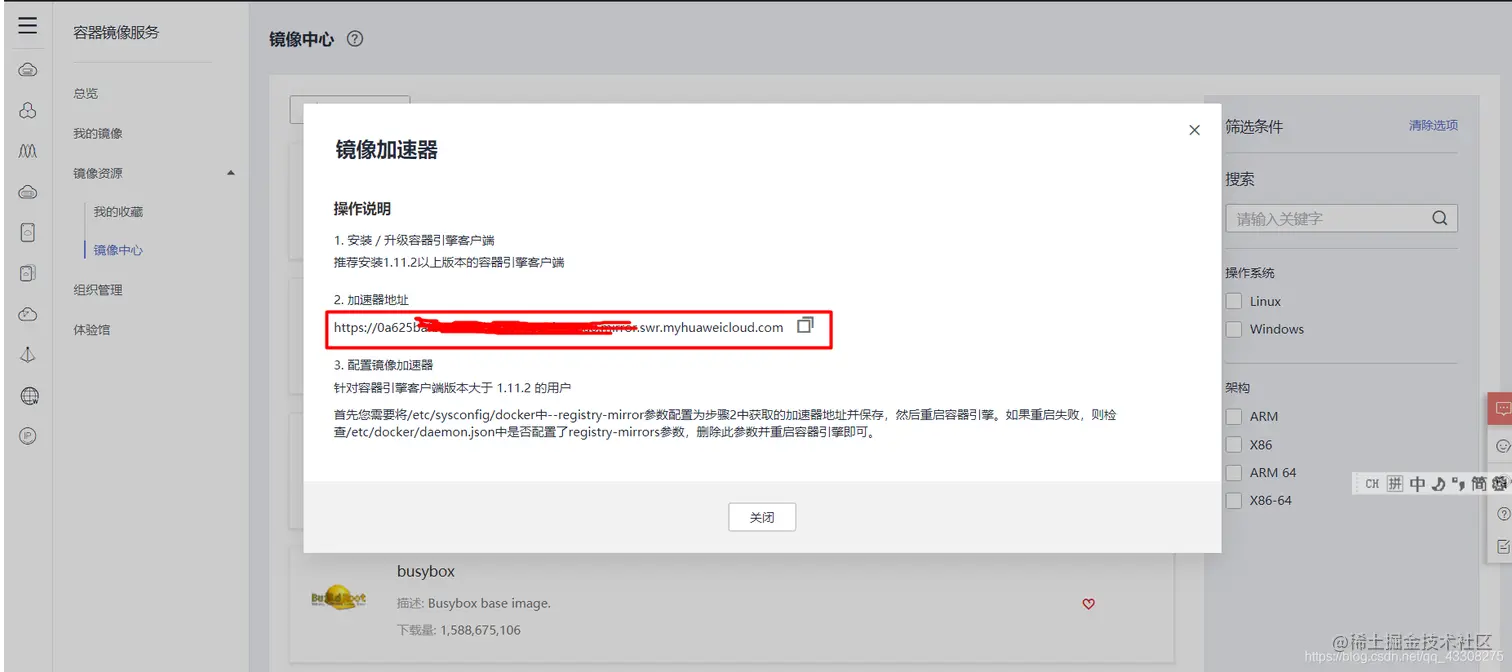
Task: Click the globe icon at sidebar bottom
Action: [27, 396]
